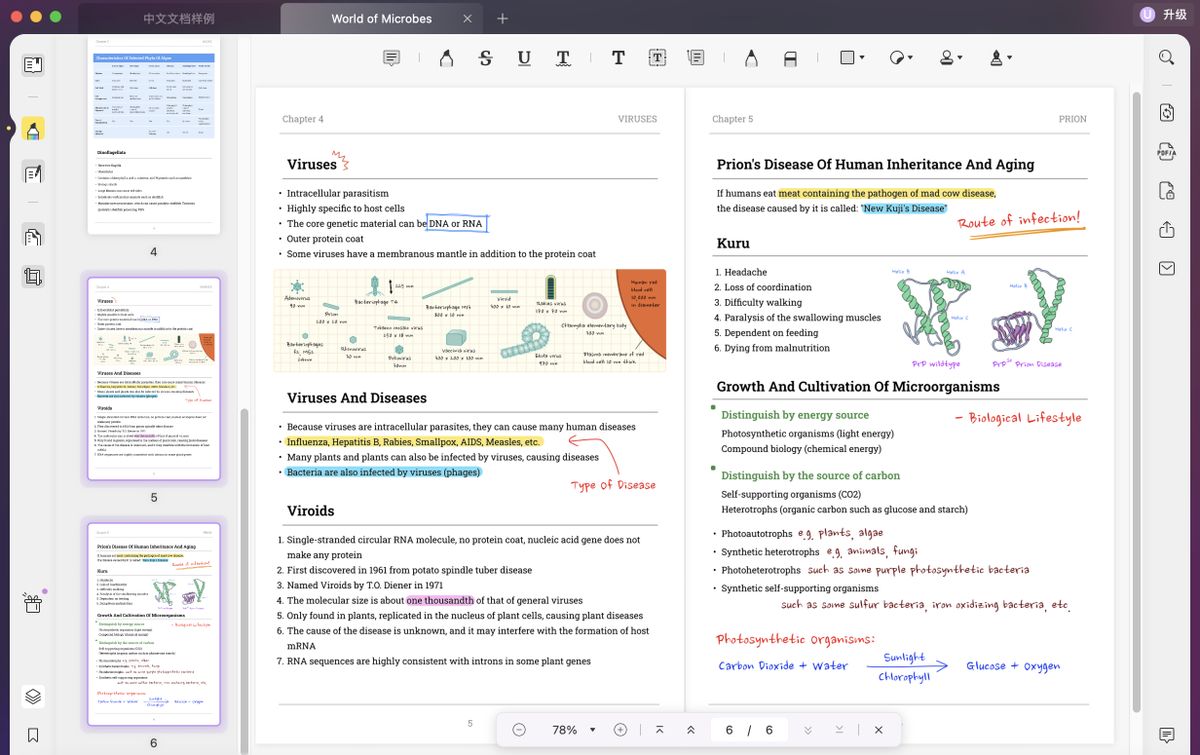Image resolution: width=1200 pixels, height=755 pixels.
Task: Open the PDF/A conversion tool
Action: click(1166, 151)
